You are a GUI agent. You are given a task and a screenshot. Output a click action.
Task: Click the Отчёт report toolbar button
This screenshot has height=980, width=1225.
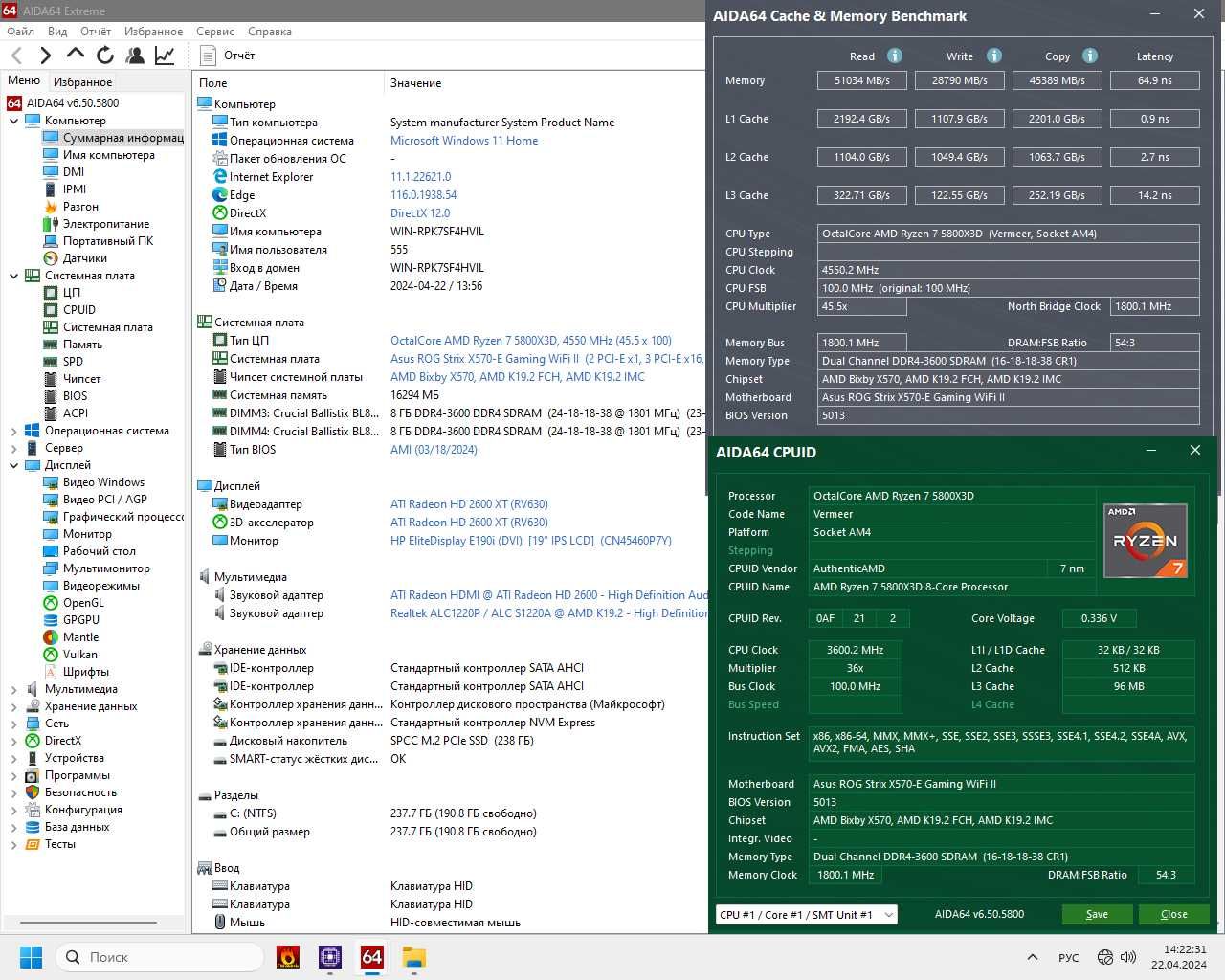click(228, 56)
